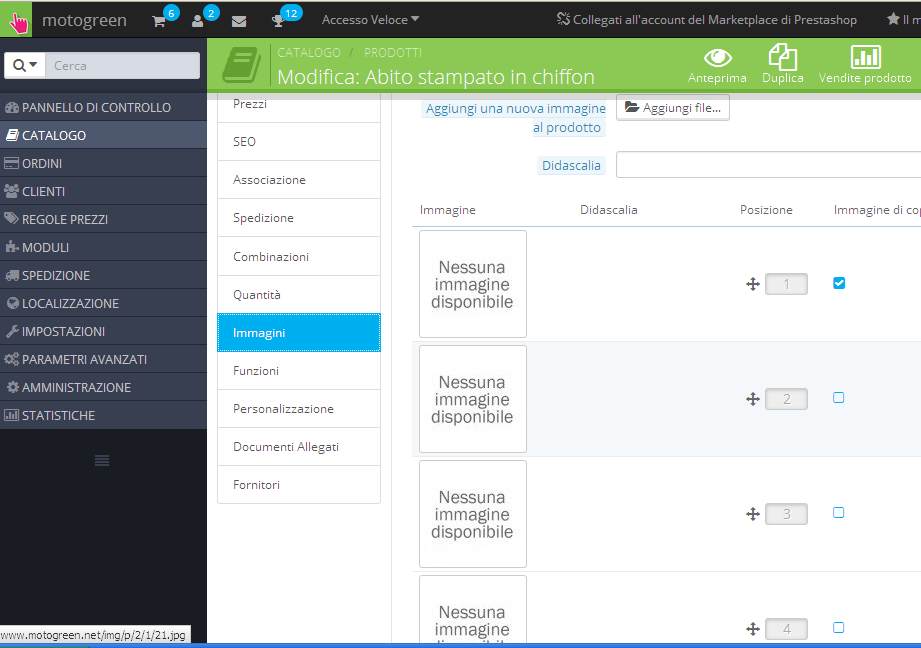This screenshot has height=648, width=921.
Task: Switch to the Quantità product tab
Action: tap(299, 295)
